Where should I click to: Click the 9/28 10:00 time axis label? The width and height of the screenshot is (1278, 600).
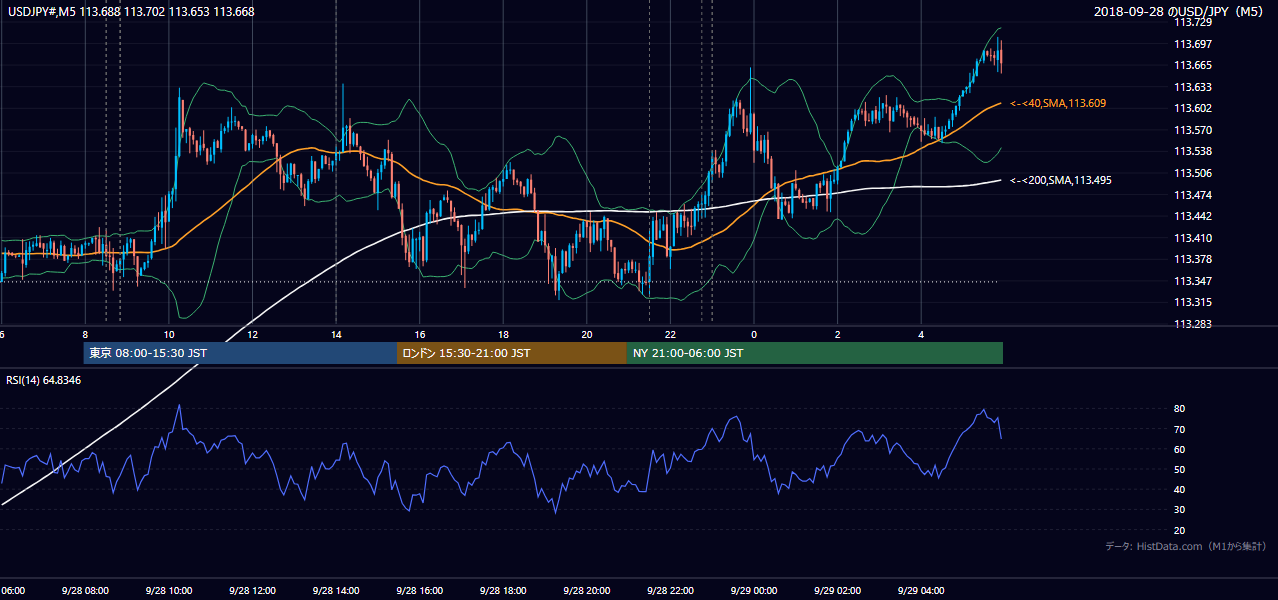pyautogui.click(x=168, y=591)
